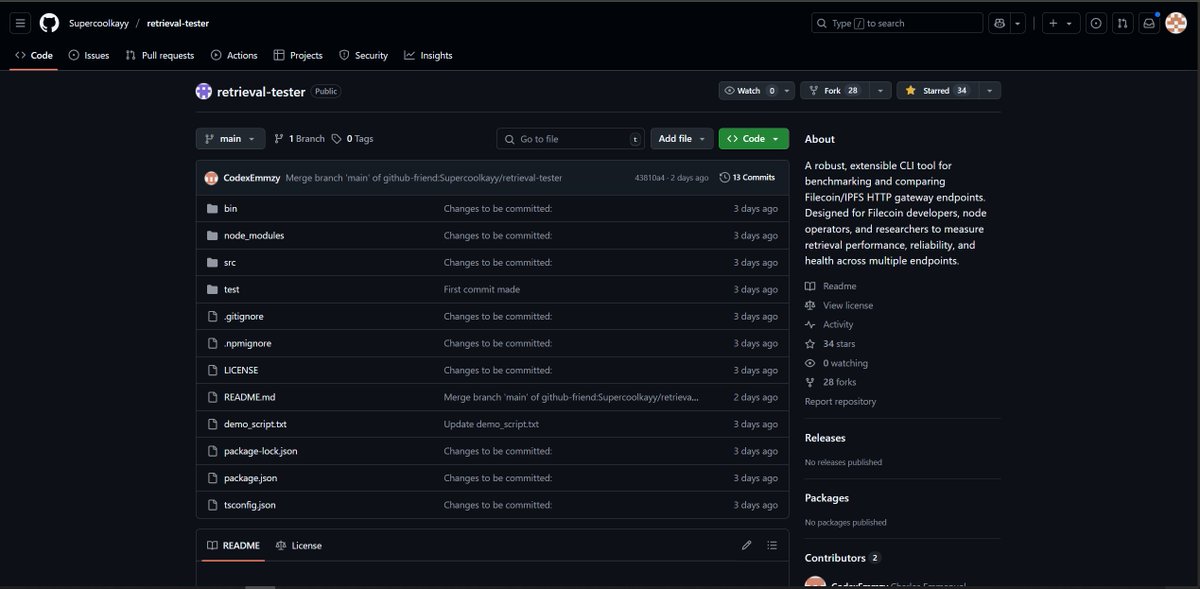View the 34 stars link
The width and height of the screenshot is (1200, 589).
830,344
